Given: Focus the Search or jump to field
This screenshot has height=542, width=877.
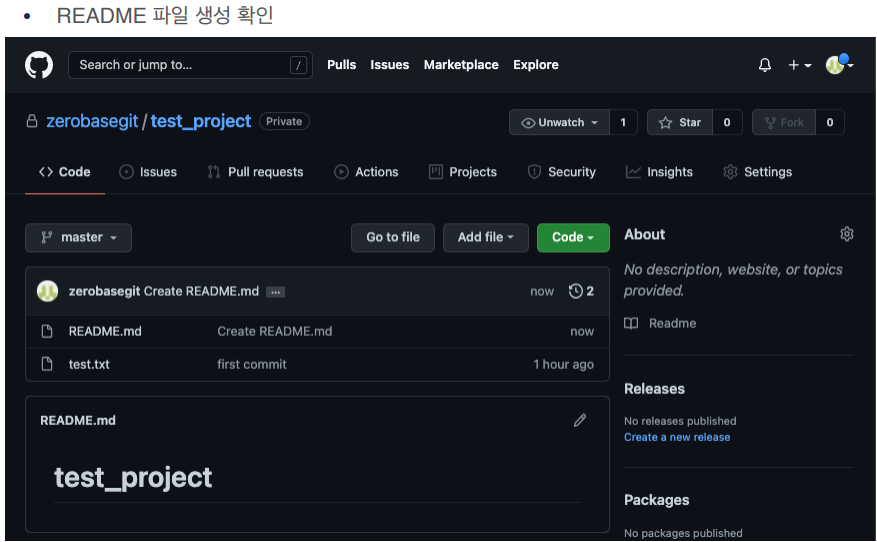Looking at the screenshot, I should point(190,65).
